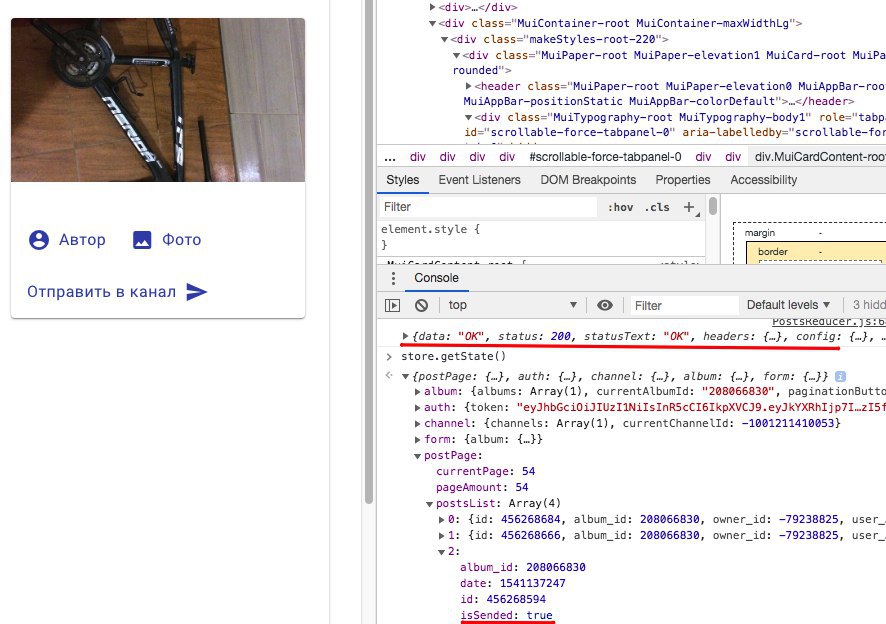Click the Автор person icon

tap(39, 240)
